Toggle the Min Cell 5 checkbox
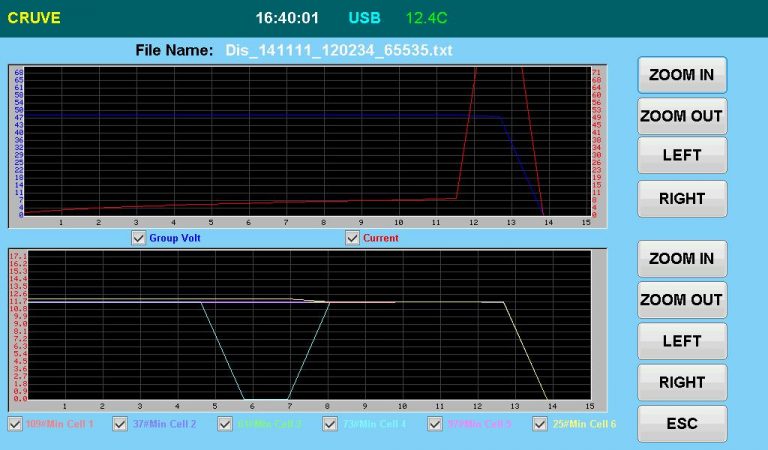768x450 pixels. click(x=435, y=424)
